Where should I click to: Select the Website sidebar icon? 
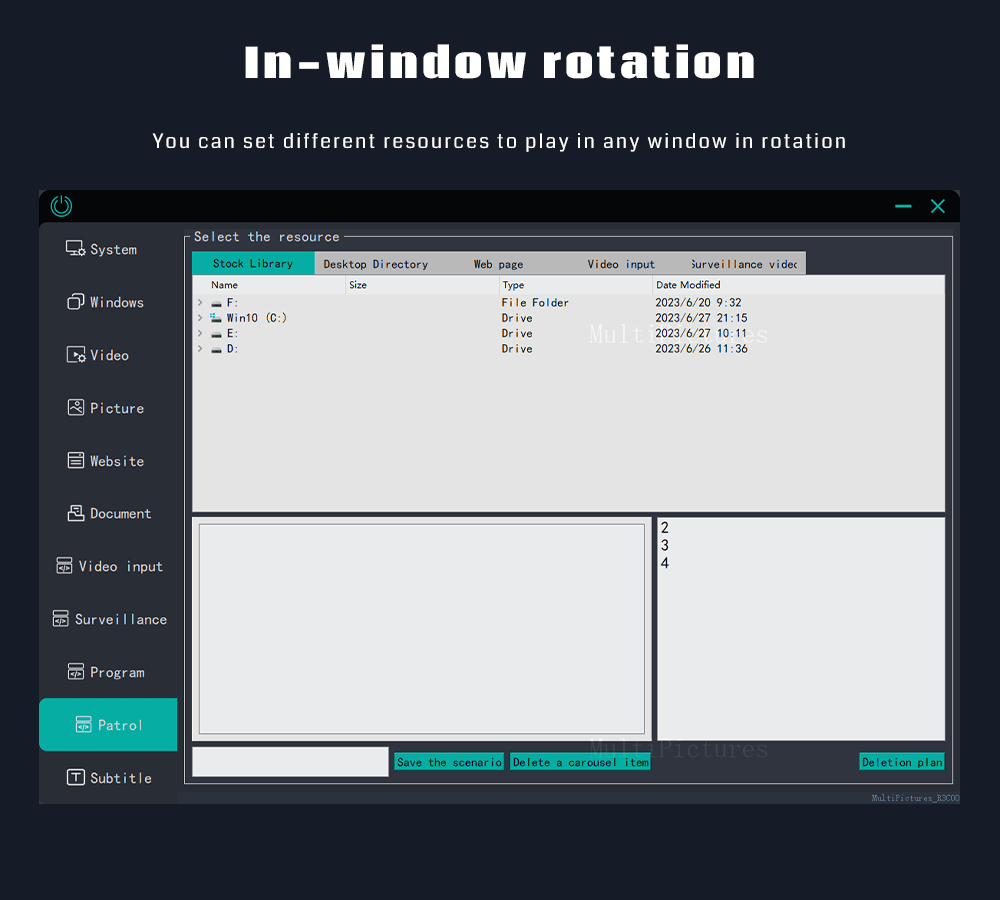(108, 461)
